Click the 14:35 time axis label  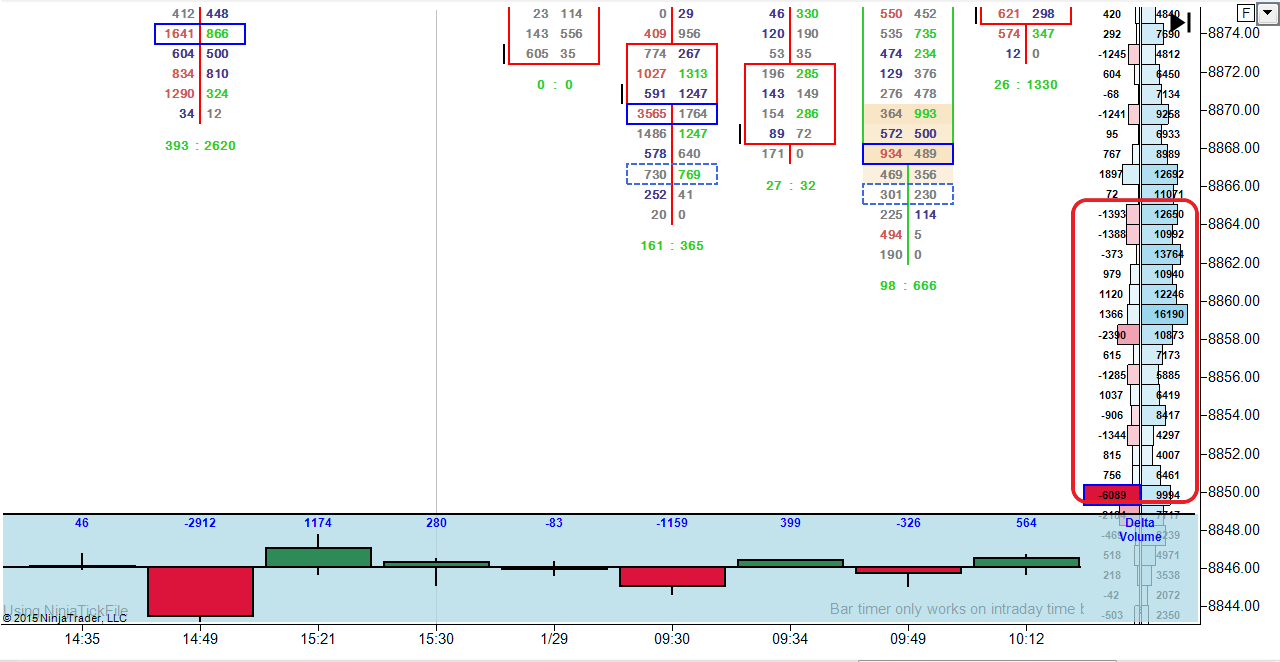pyautogui.click(x=82, y=638)
